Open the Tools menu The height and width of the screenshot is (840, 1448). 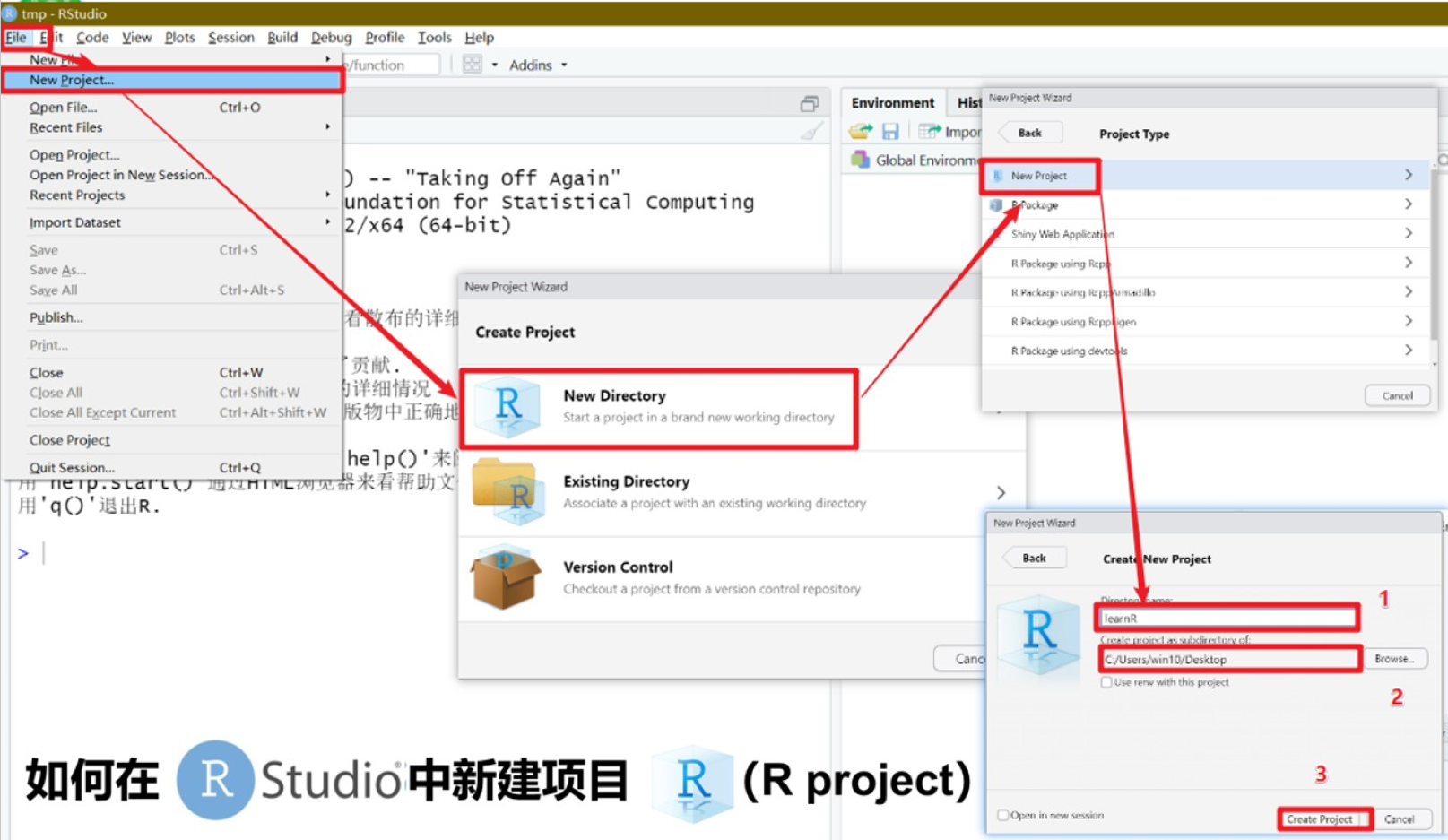[x=434, y=38]
